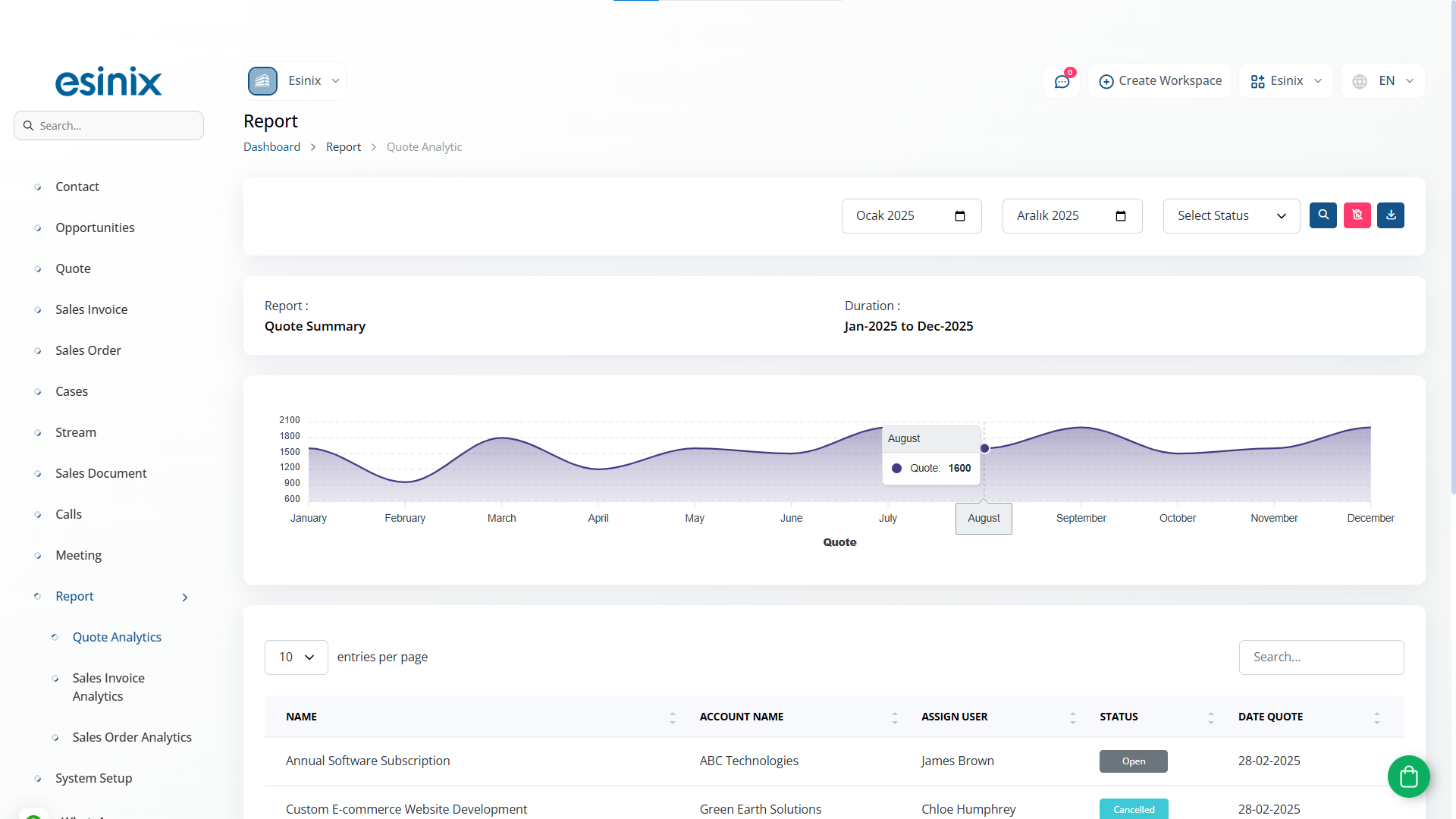Click the calendar icon in Ocak 2025 field
The image size is (1456, 819).
[x=960, y=216]
